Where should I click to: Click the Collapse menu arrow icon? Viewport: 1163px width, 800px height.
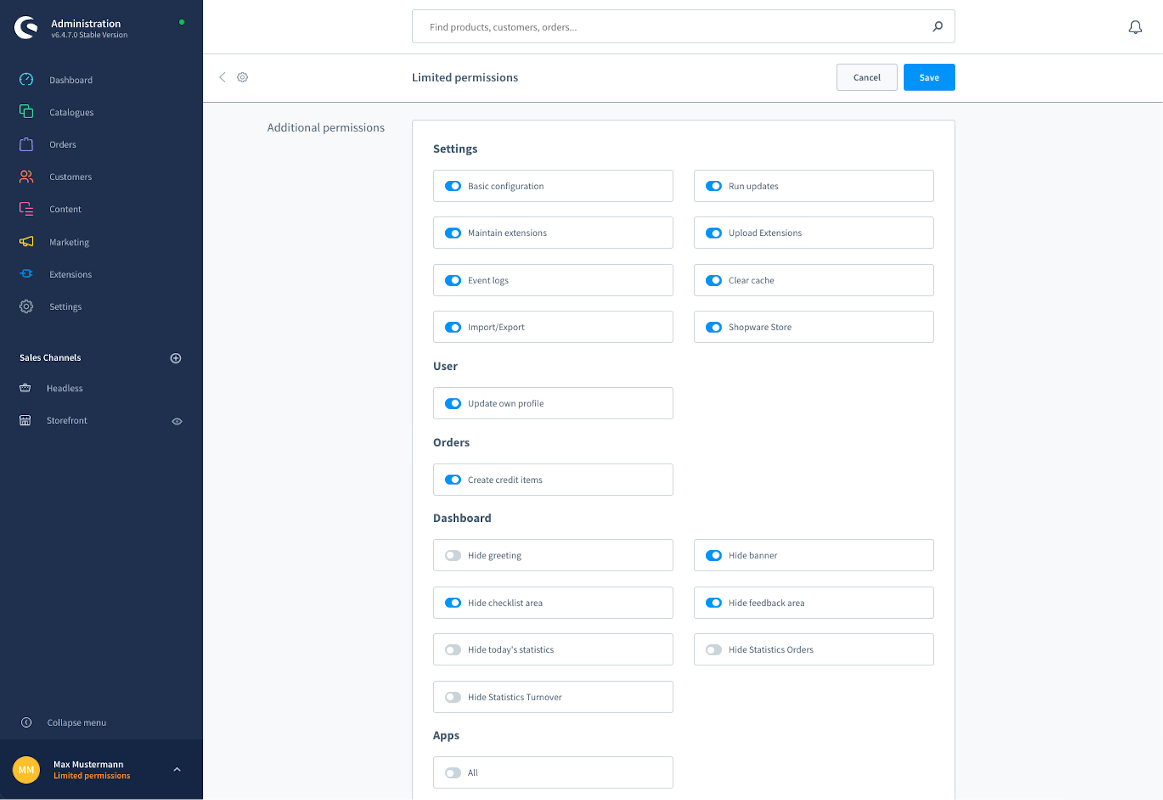pyautogui.click(x=26, y=722)
